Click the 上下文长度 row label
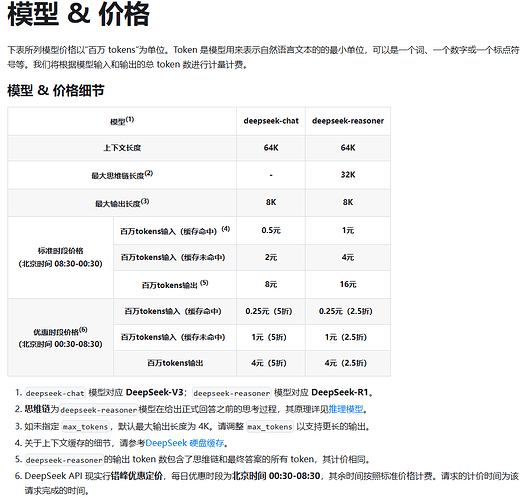 122,148
